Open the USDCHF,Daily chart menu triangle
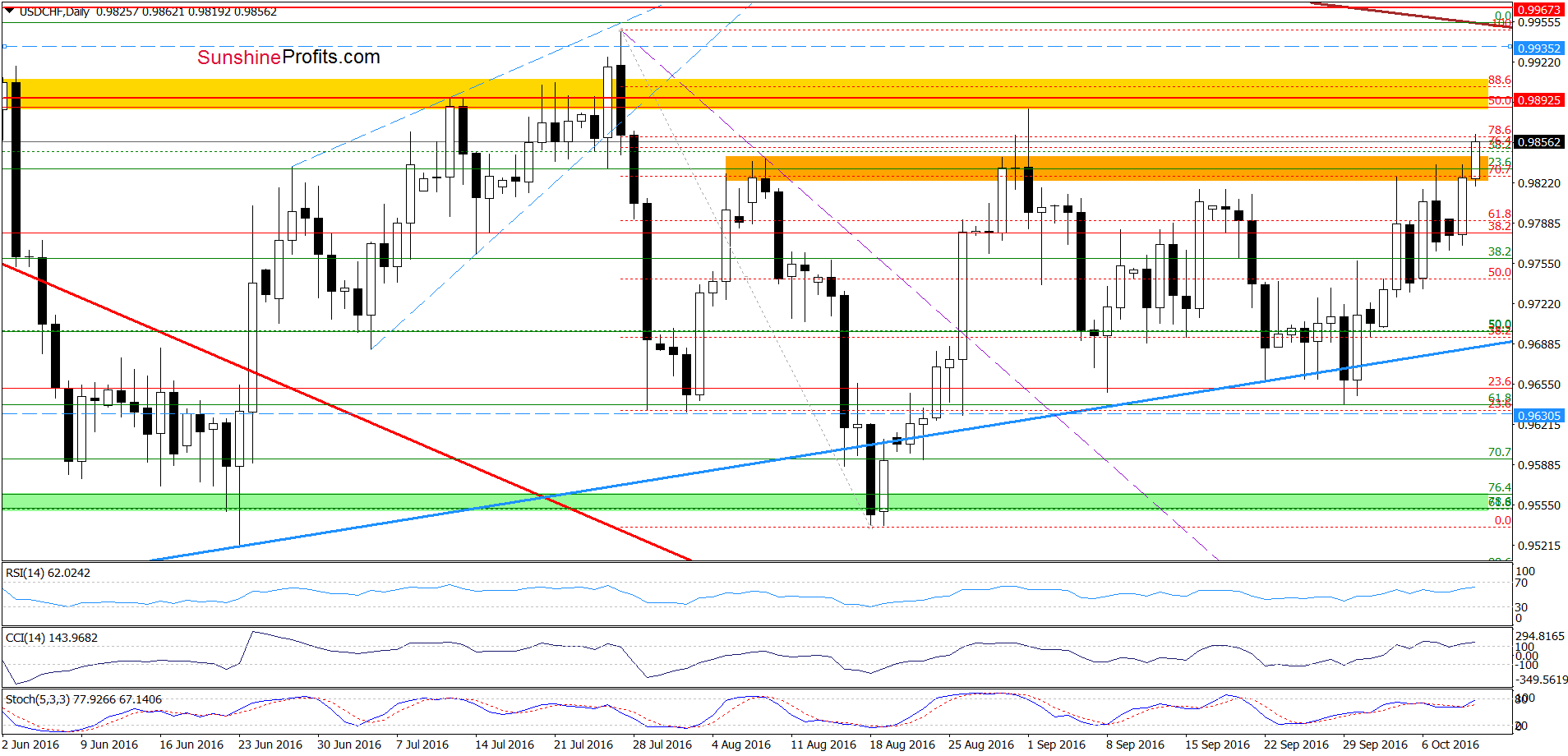 [x=9, y=11]
